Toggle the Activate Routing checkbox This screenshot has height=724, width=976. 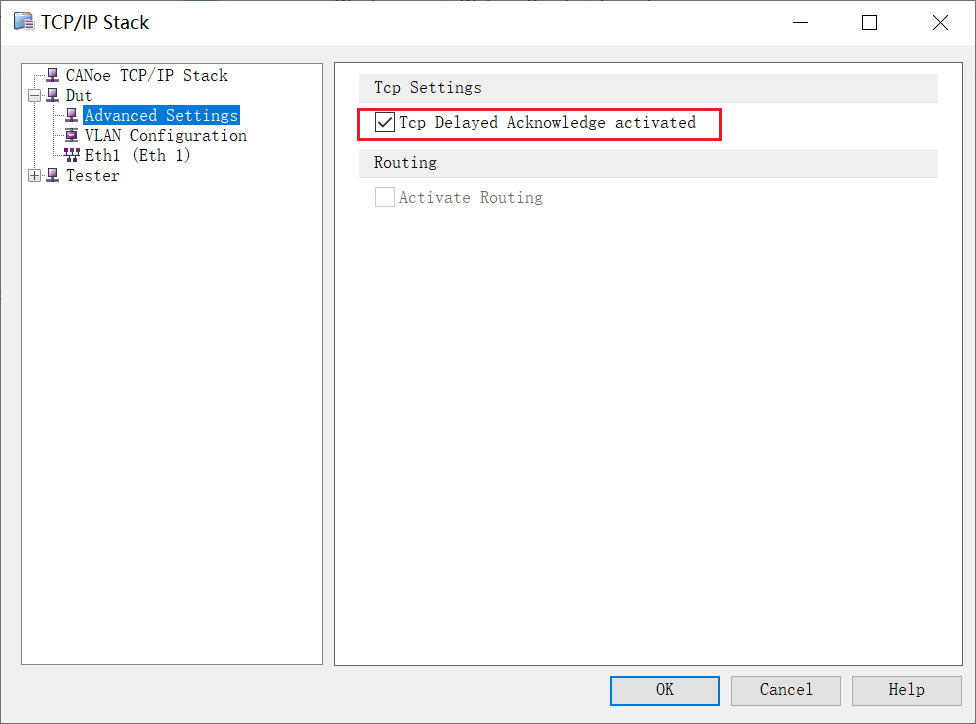[385, 197]
